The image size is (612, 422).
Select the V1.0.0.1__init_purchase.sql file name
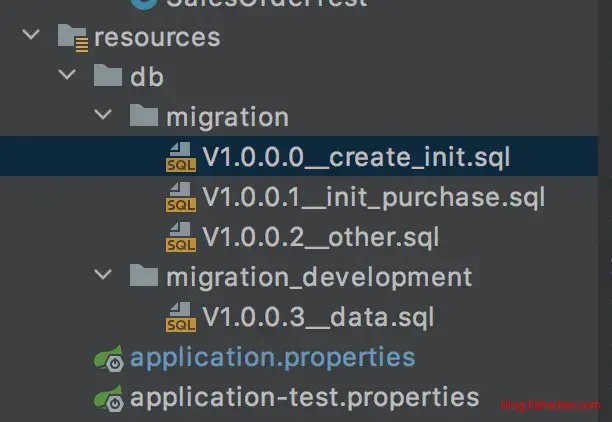tap(372, 197)
